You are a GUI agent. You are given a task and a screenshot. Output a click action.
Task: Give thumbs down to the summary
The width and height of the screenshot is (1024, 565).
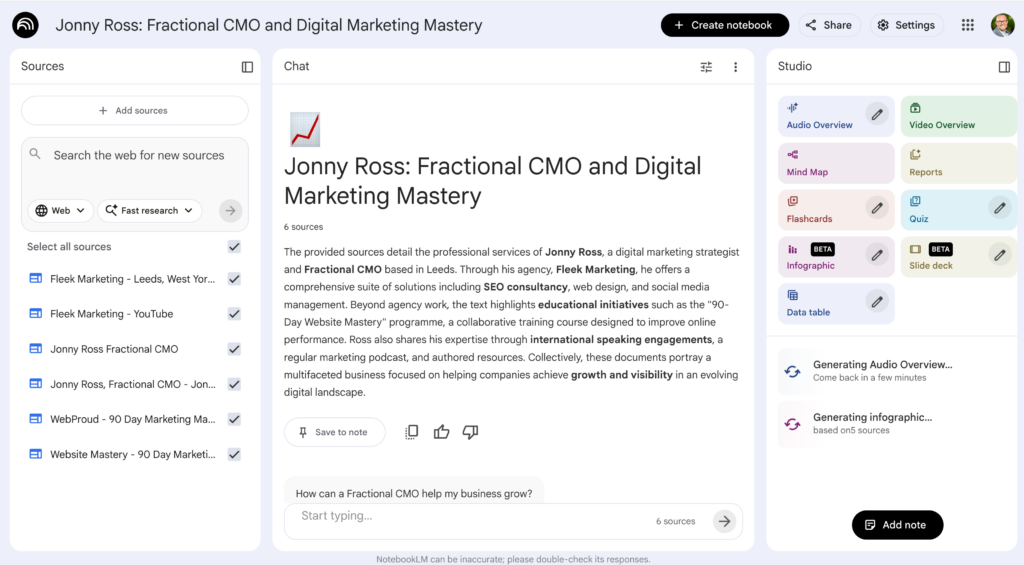click(x=470, y=432)
